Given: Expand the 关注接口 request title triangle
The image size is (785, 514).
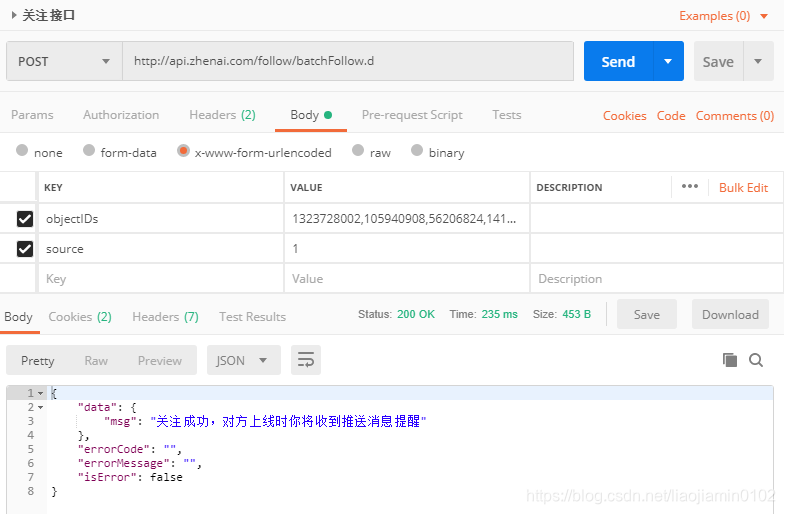Looking at the screenshot, I should click(14, 16).
